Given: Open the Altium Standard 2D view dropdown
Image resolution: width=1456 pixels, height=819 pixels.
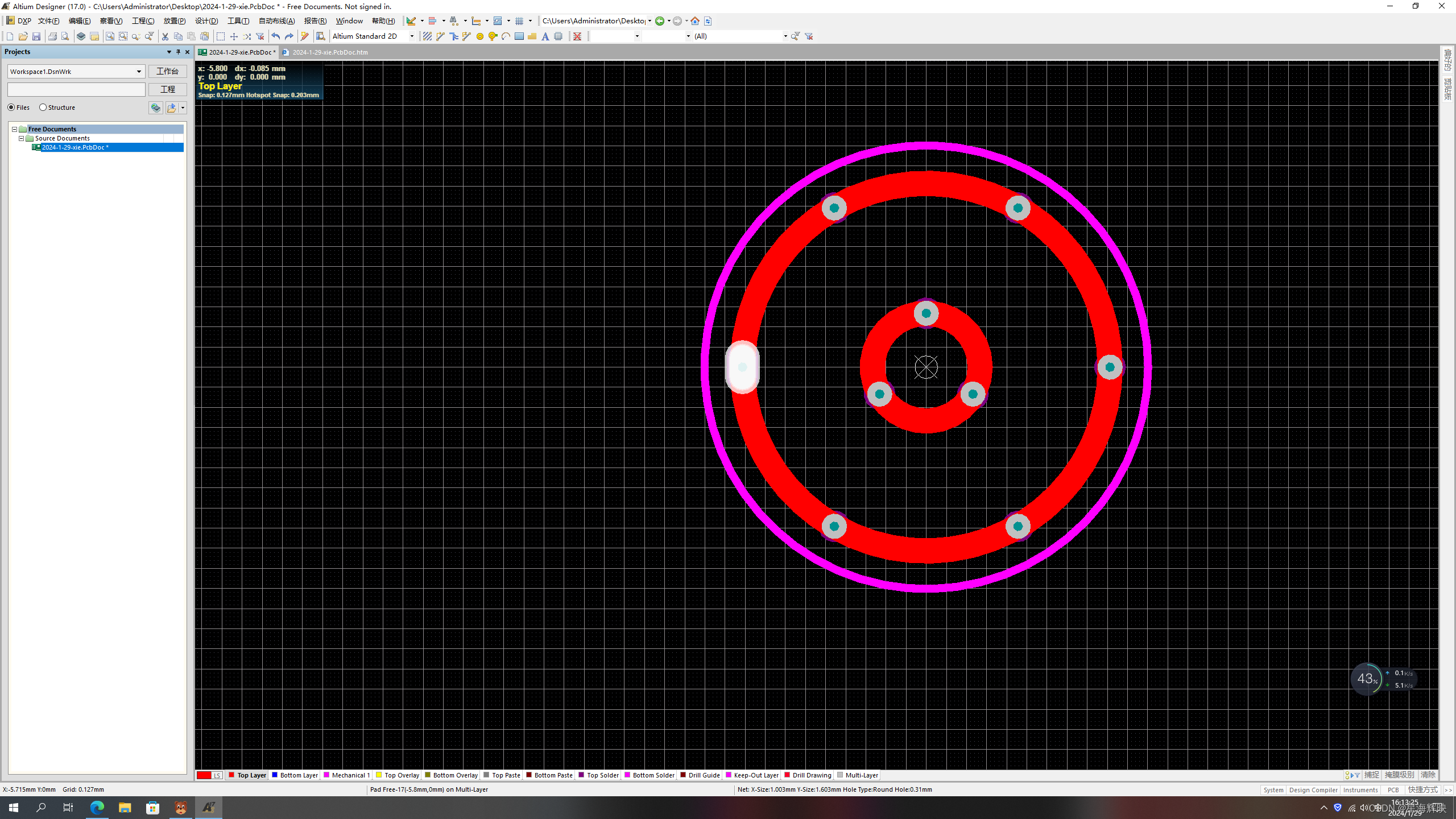Looking at the screenshot, I should [412, 36].
